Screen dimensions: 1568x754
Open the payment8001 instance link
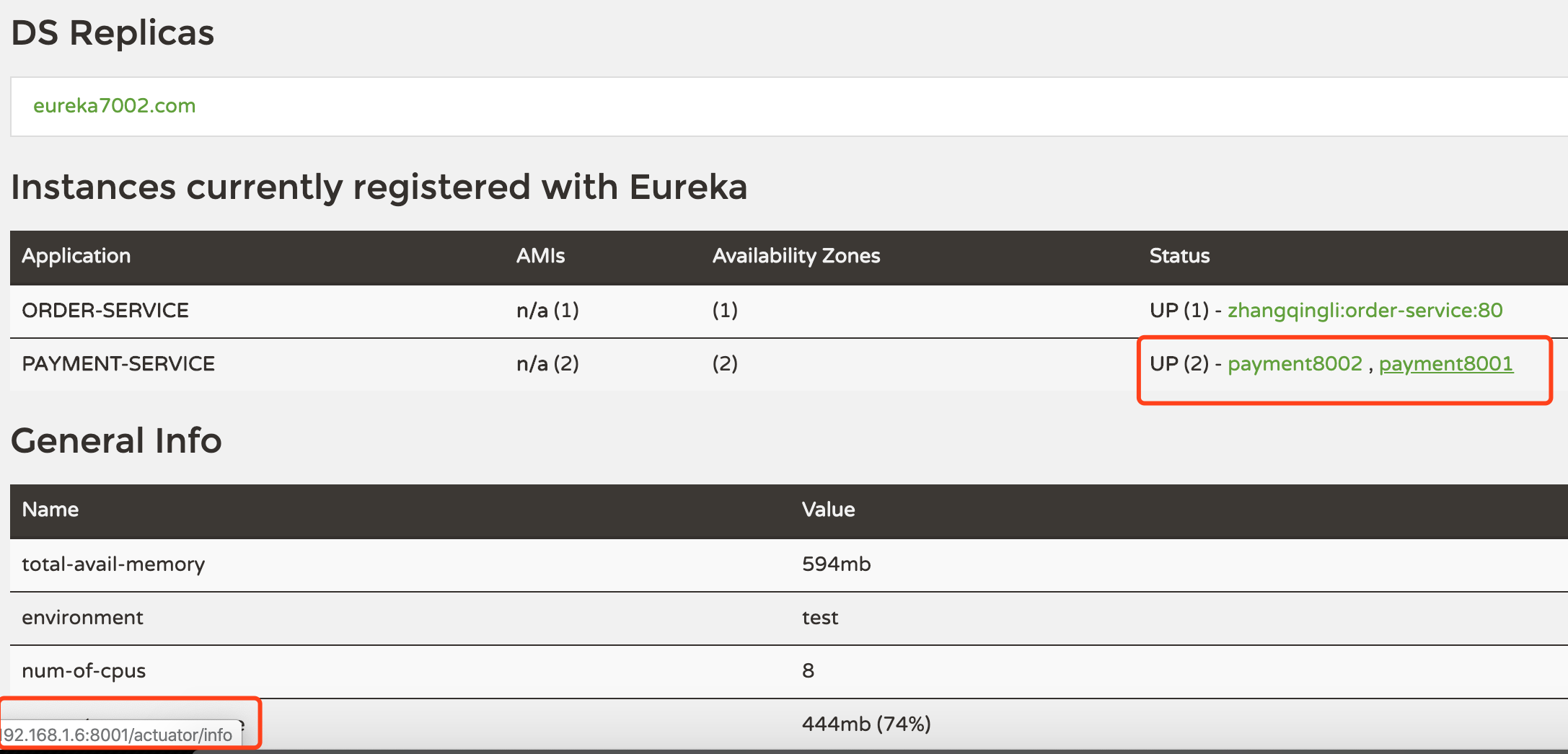pyautogui.click(x=1445, y=363)
